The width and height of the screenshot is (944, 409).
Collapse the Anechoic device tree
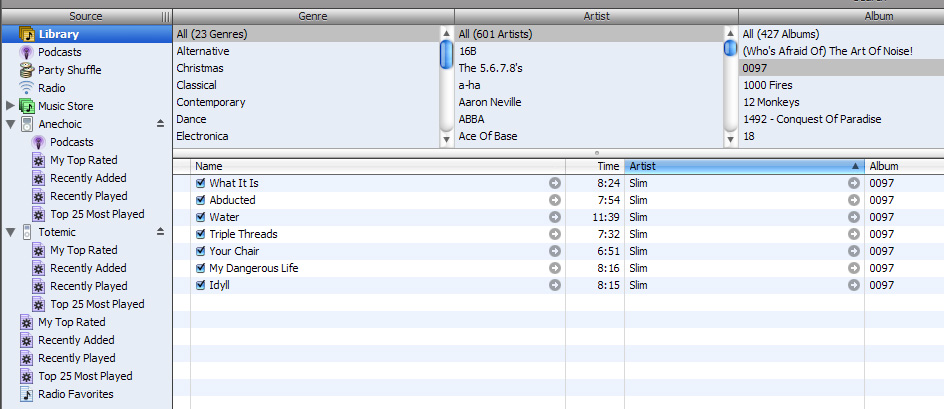point(10,124)
